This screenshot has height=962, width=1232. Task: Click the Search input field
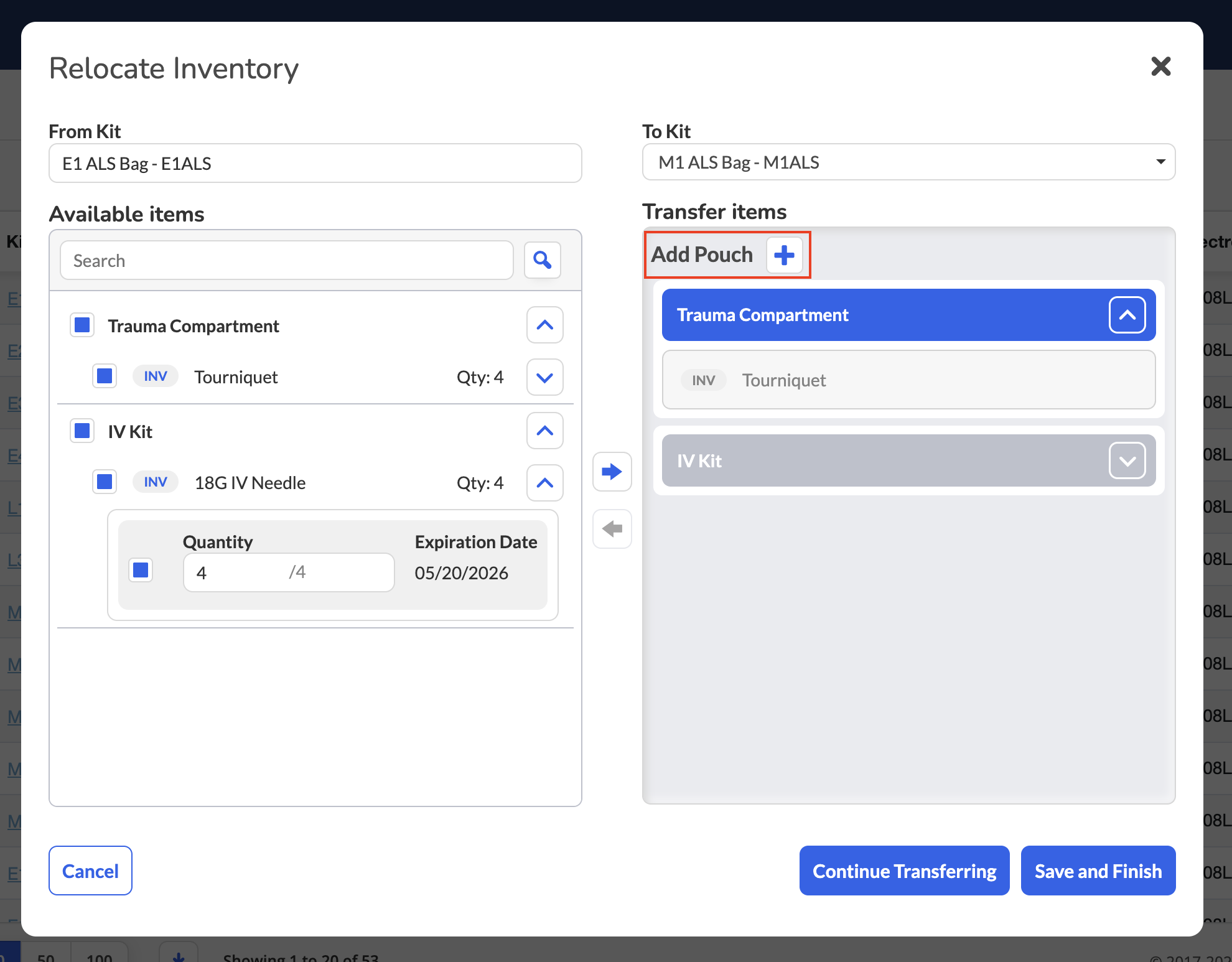287,260
